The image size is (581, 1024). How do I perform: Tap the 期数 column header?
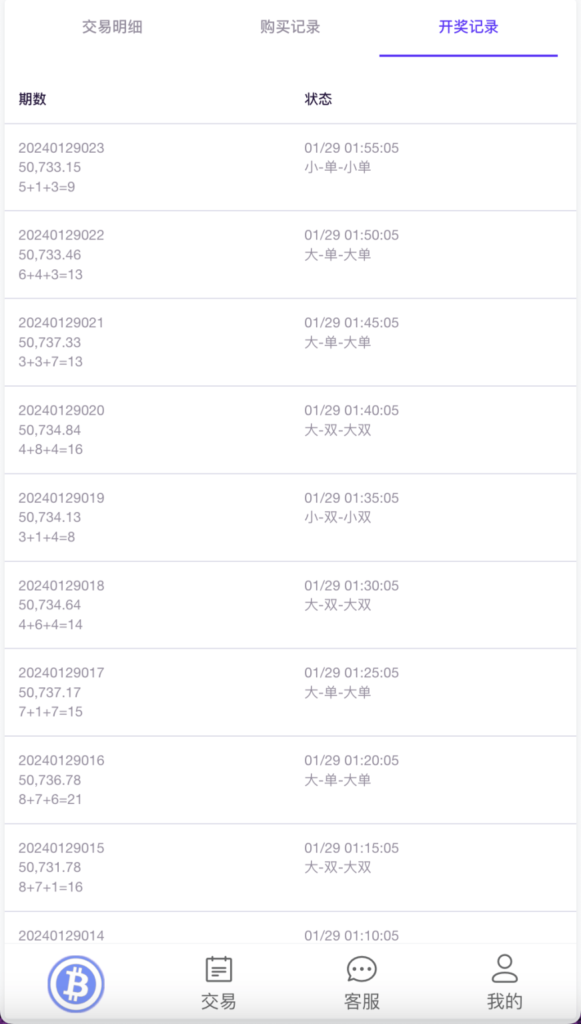point(31,99)
